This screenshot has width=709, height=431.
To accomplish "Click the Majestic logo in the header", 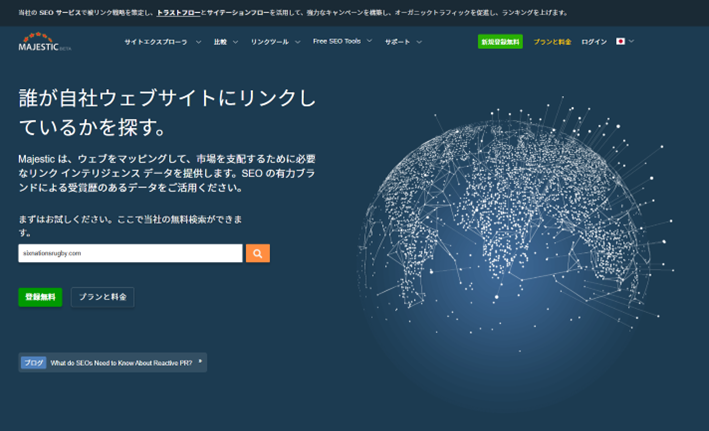I will click(x=40, y=42).
